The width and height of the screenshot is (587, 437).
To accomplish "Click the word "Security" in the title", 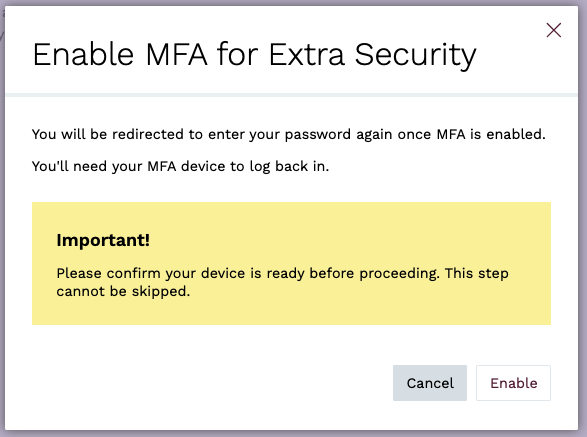I will [x=415, y=56].
